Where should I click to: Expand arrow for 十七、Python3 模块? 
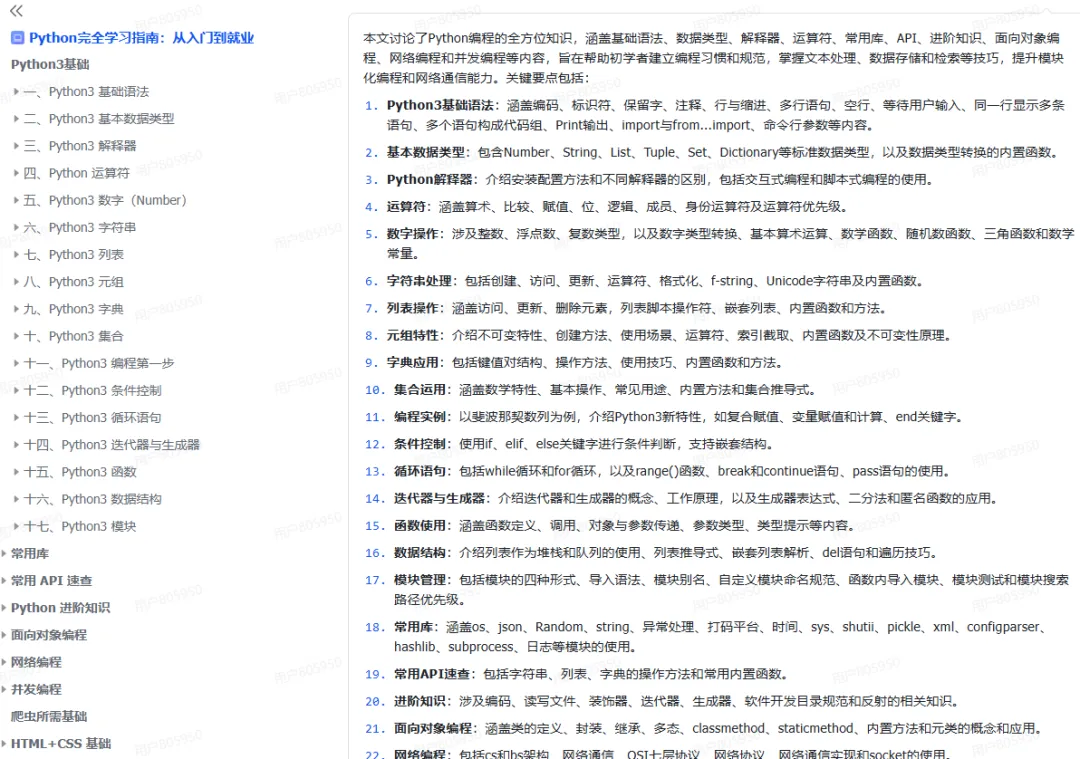[x=16, y=526]
